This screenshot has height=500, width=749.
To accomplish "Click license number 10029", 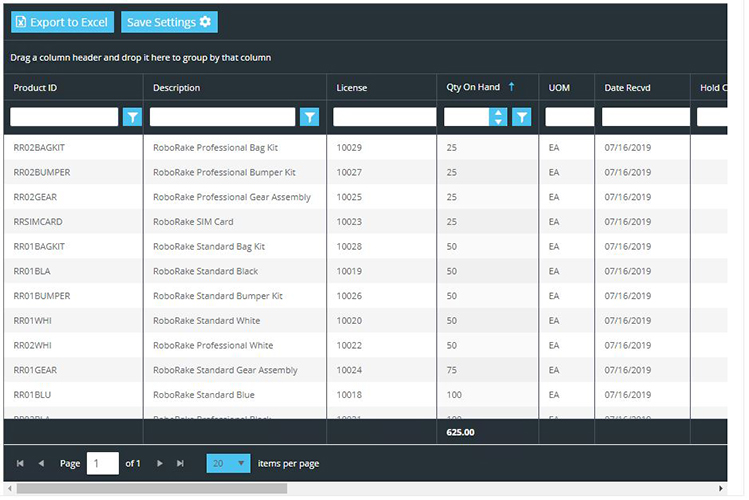I will (349, 148).
